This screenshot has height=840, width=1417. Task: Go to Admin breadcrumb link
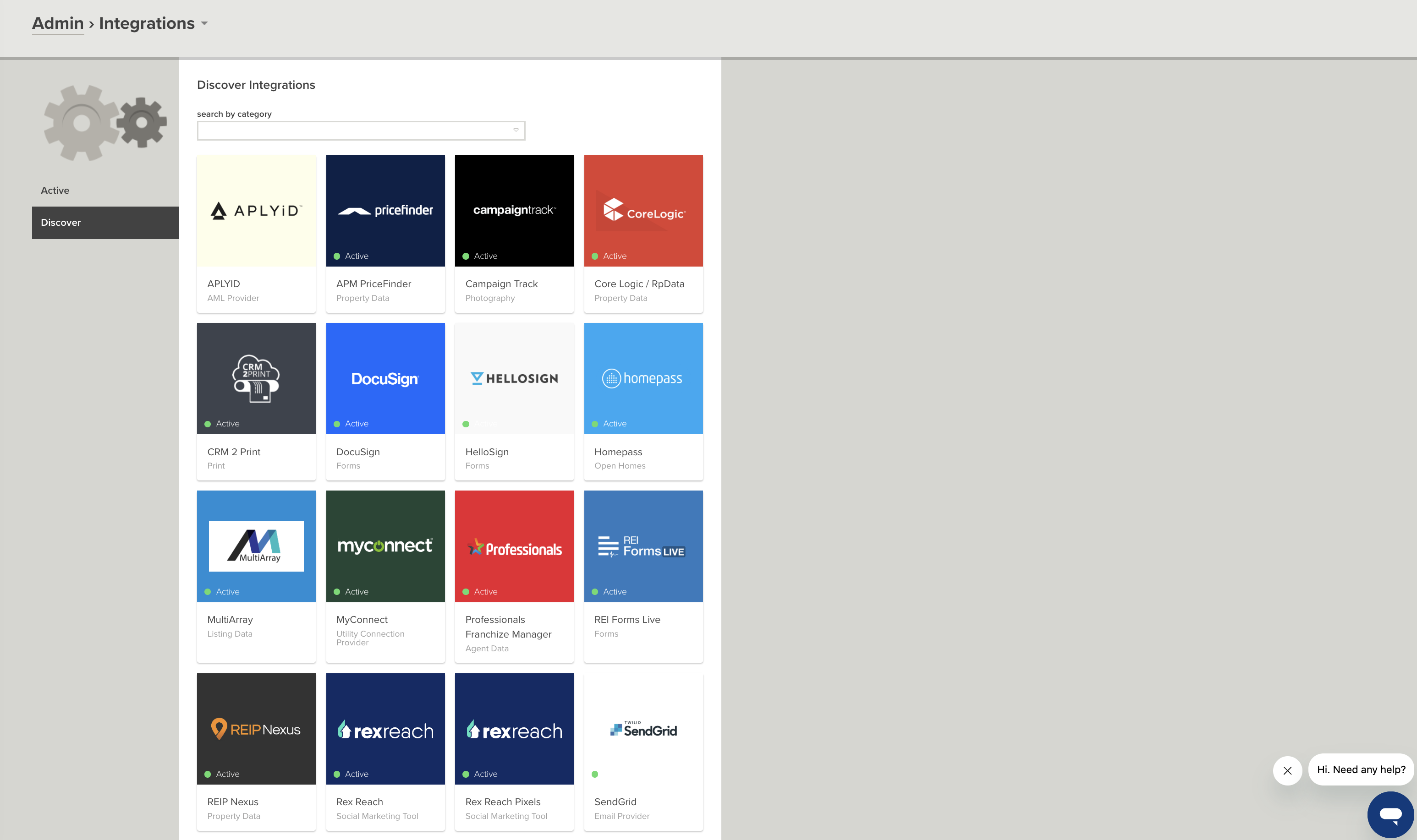coord(58,23)
